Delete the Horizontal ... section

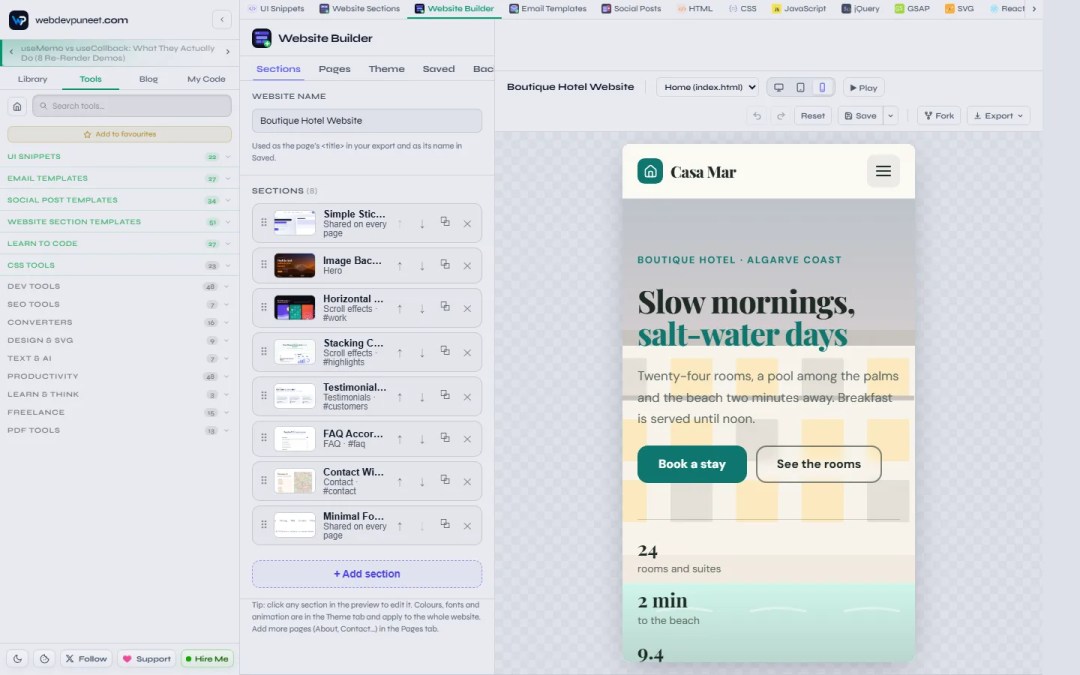467,309
